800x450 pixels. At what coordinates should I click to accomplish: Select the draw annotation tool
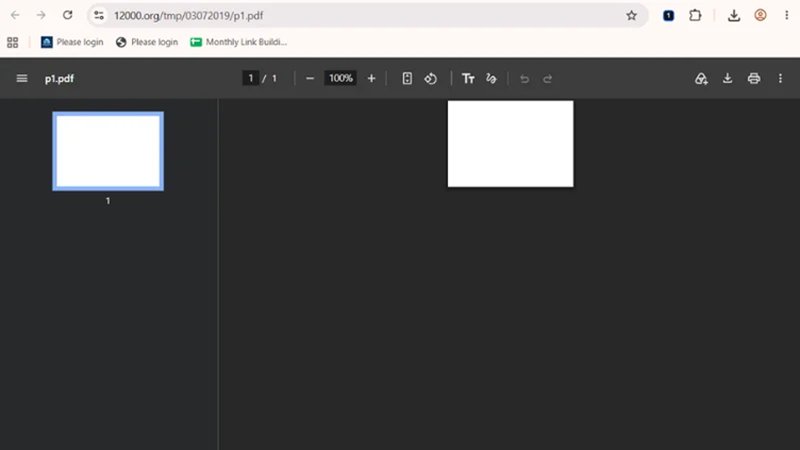491,79
